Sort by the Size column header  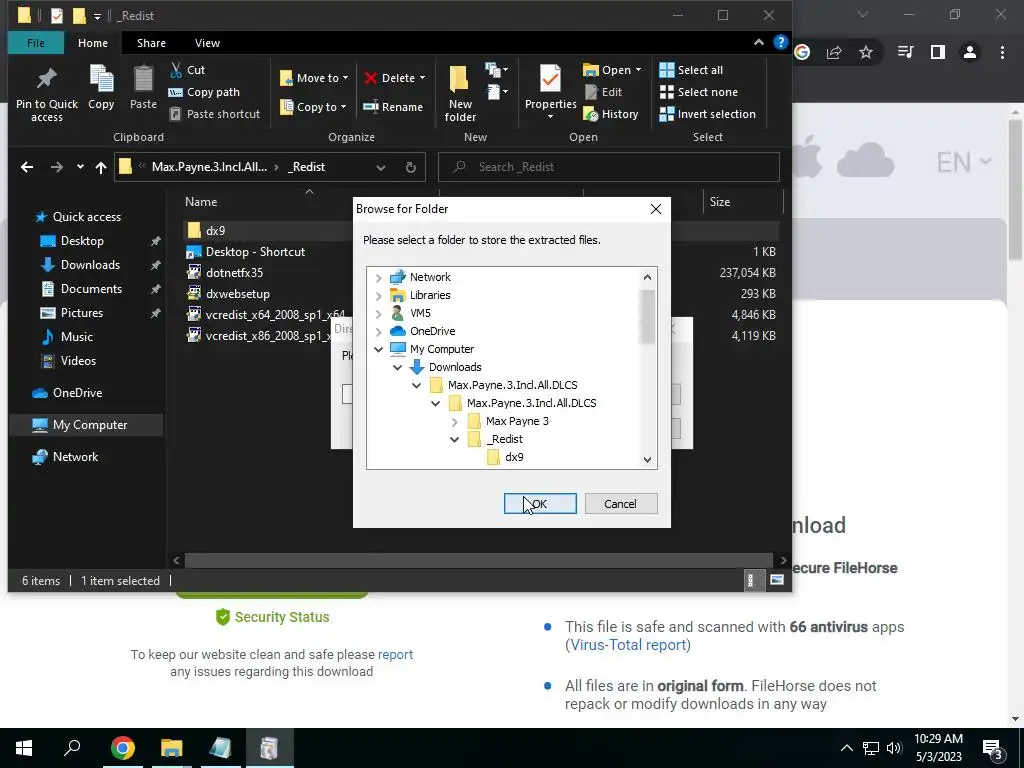click(720, 202)
